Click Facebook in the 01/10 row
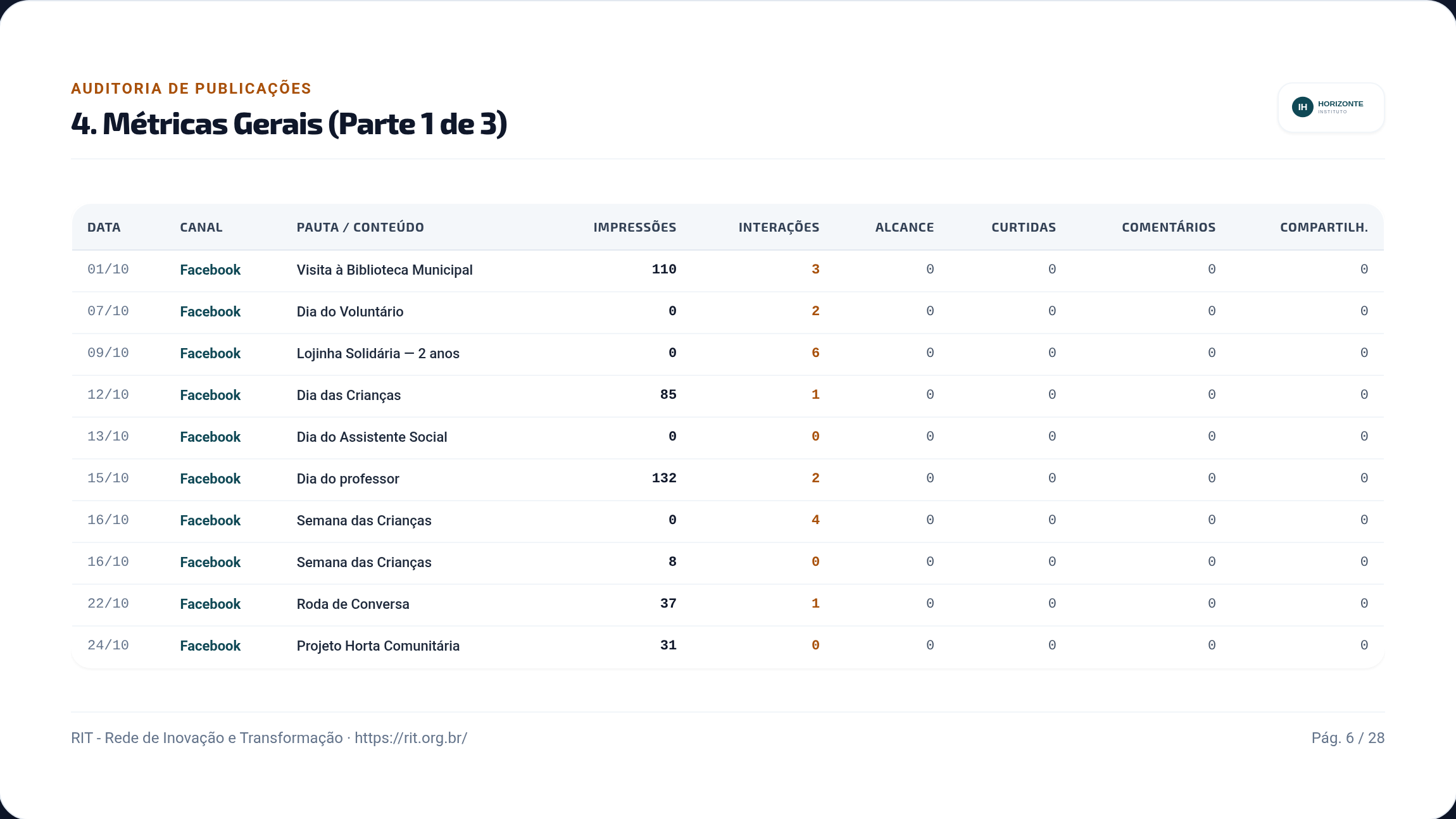Image resolution: width=1456 pixels, height=819 pixels. [x=210, y=270]
